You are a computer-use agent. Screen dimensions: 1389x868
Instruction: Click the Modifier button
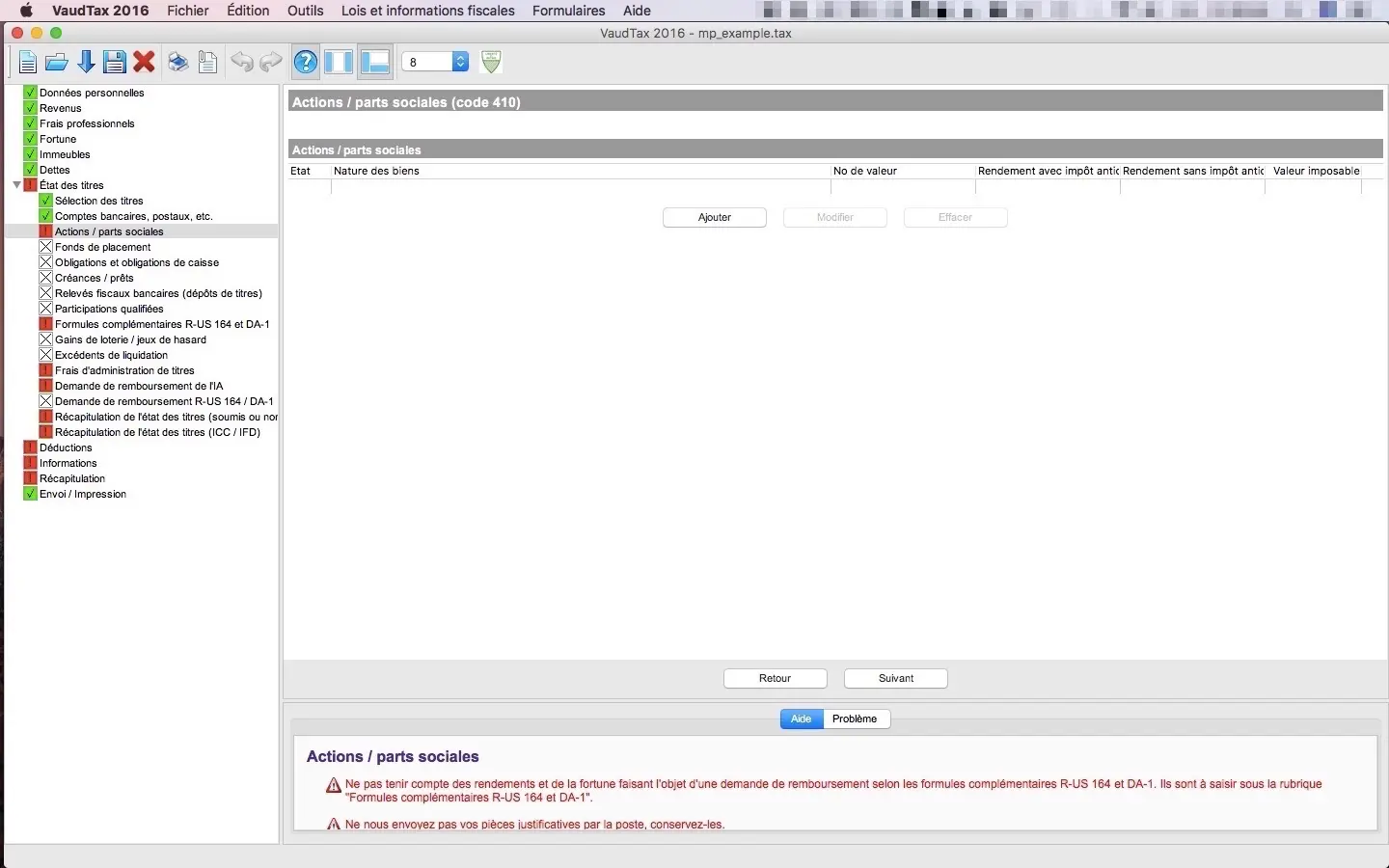tap(835, 218)
